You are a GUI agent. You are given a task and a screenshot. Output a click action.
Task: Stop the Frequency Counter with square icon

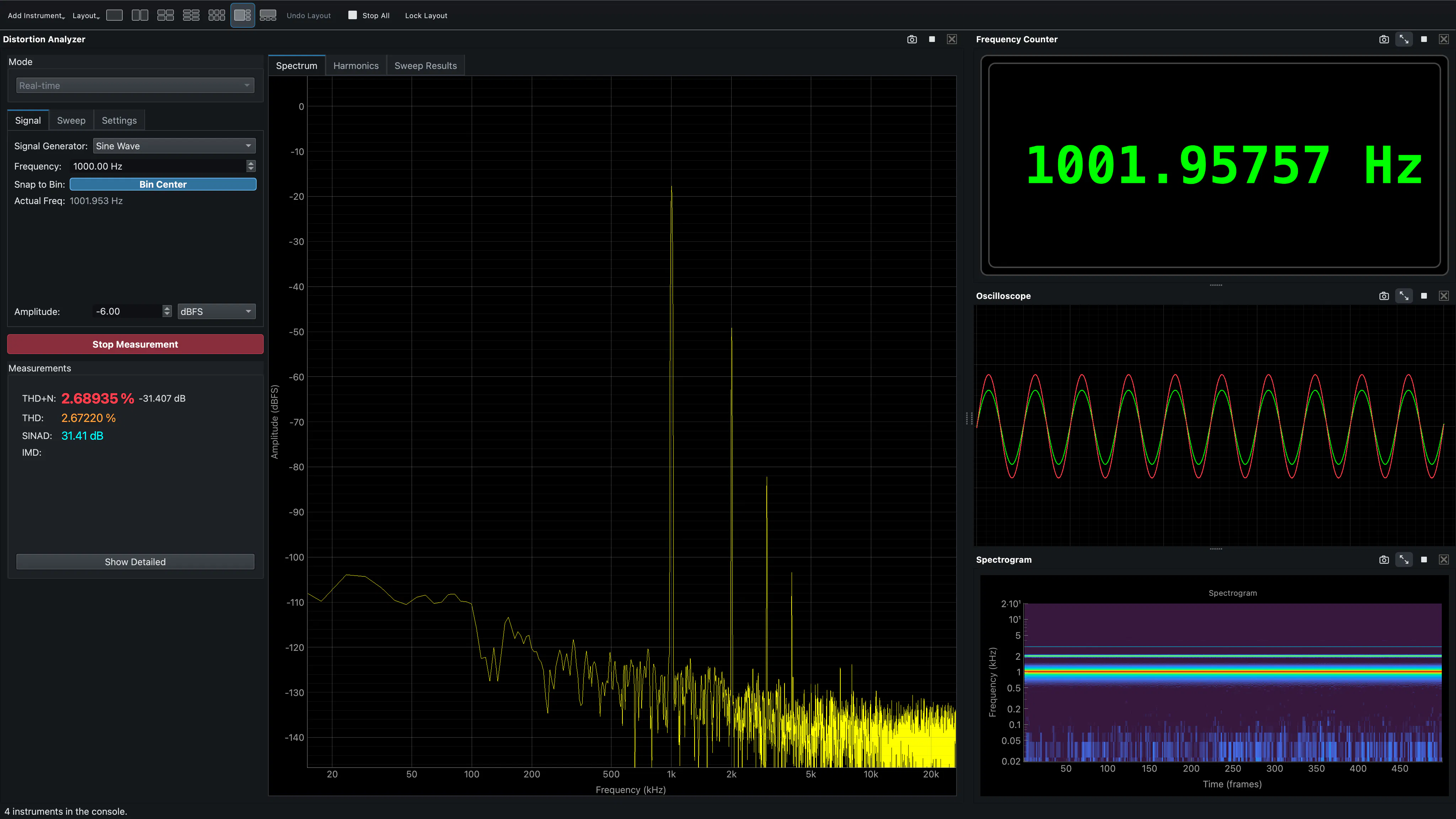tap(1424, 39)
